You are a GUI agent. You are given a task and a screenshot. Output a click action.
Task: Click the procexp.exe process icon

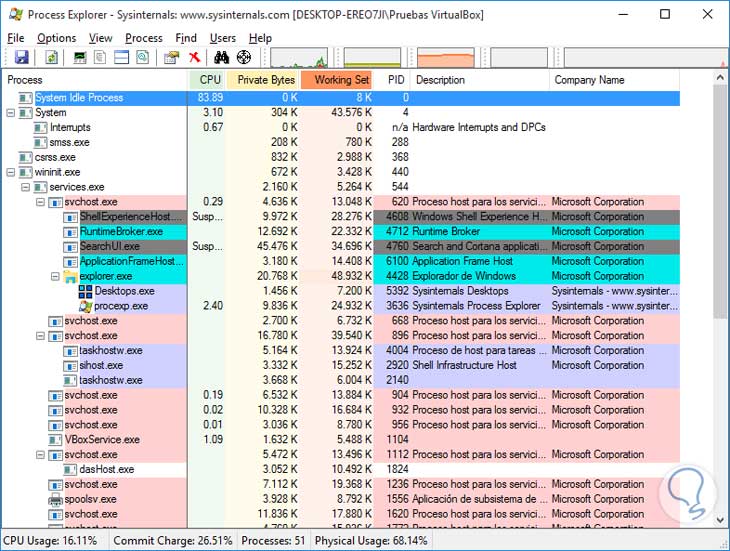tap(85, 306)
